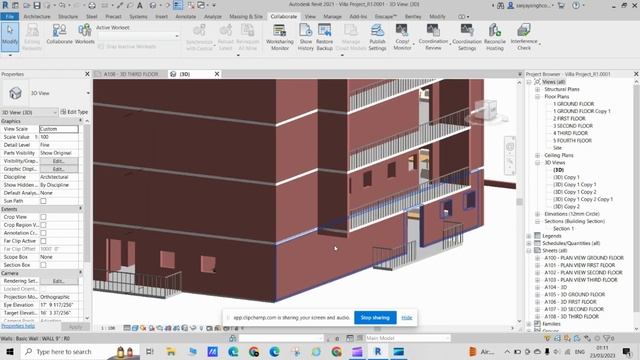Click Show History
This screenshot has height=360, width=640.
point(305,37)
